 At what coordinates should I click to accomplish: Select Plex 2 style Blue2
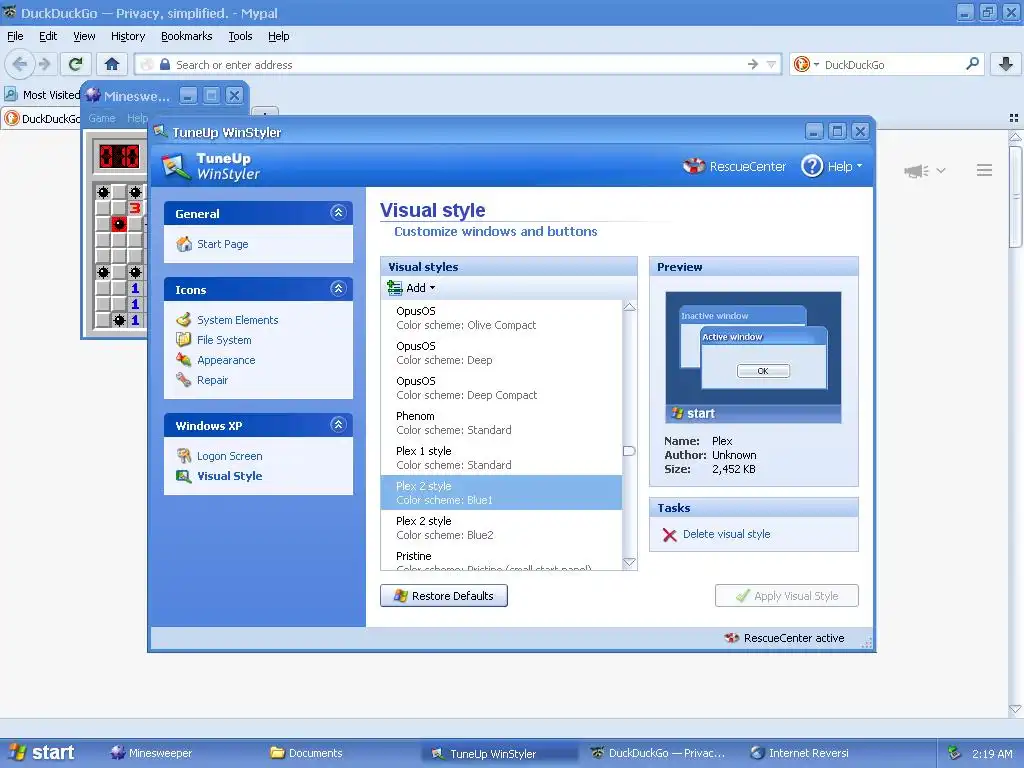[x=502, y=528]
